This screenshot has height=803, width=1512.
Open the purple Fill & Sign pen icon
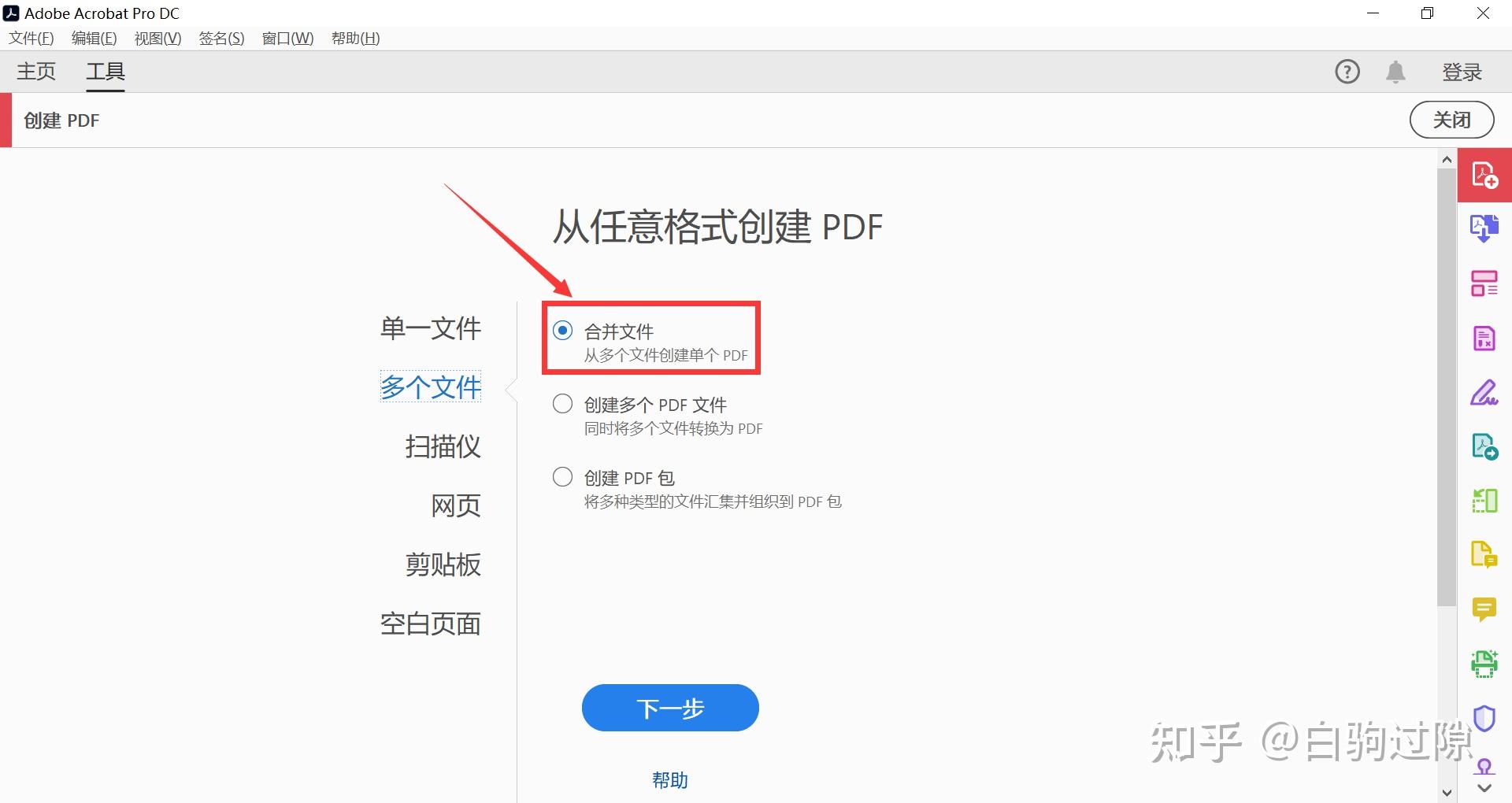click(x=1484, y=392)
